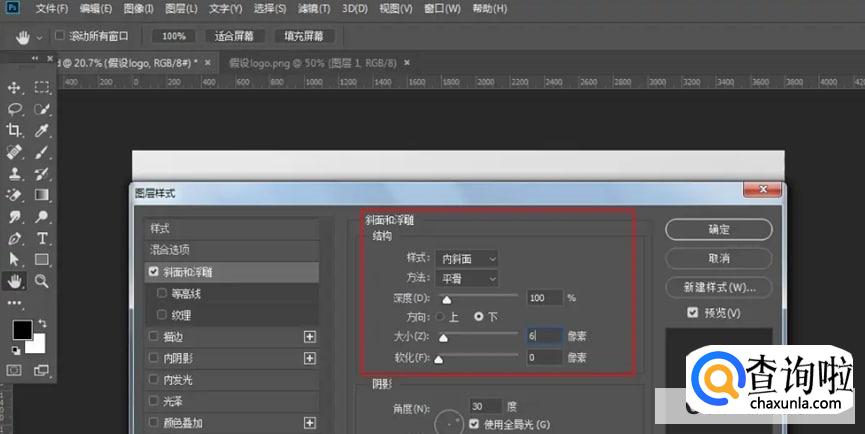Select the Quick Selection tool
This screenshot has width=865, height=434.
(x=42, y=109)
